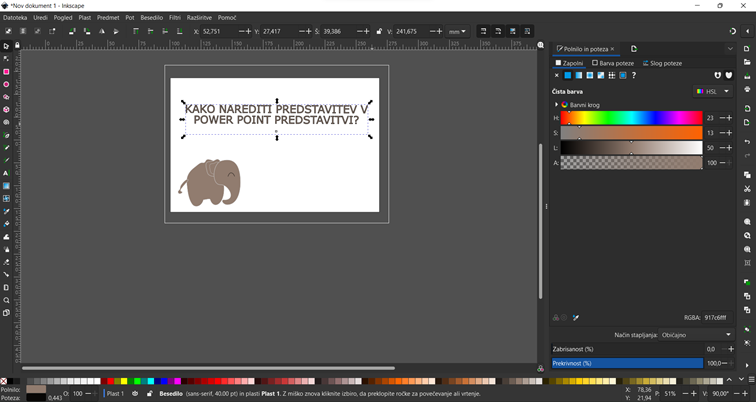Click Flip horizontally icon
The image size is (756, 402).
[102, 31]
